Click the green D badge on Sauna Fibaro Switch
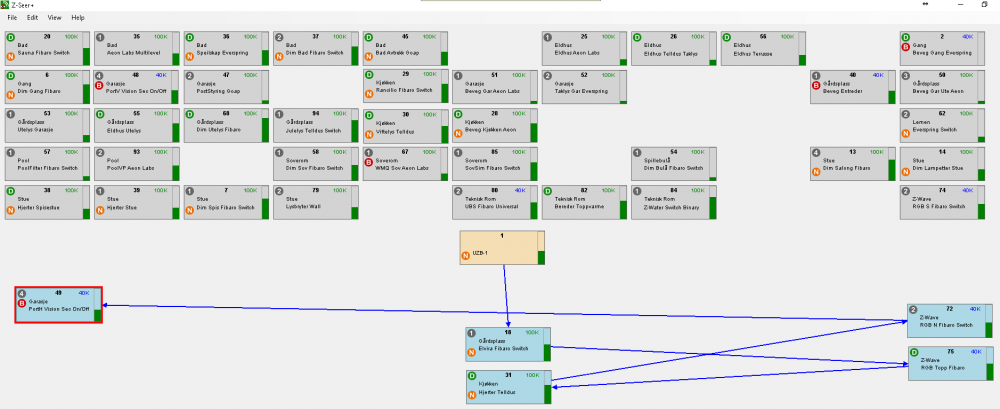Screen dimensions: 1000x409 pyautogui.click(x=10, y=36)
